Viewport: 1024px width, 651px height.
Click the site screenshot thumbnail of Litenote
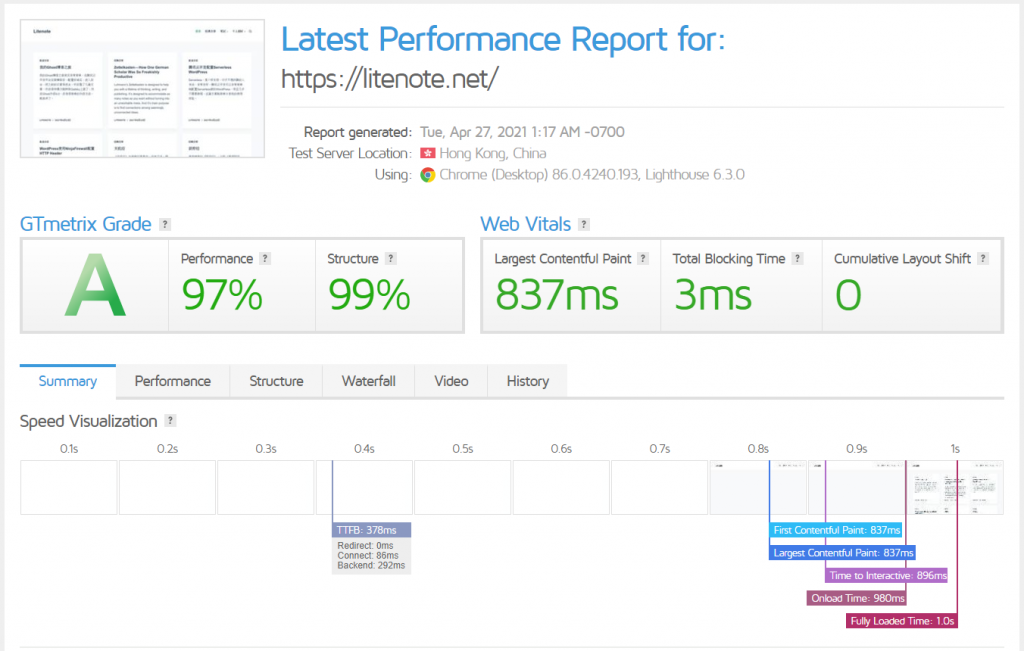(142, 88)
